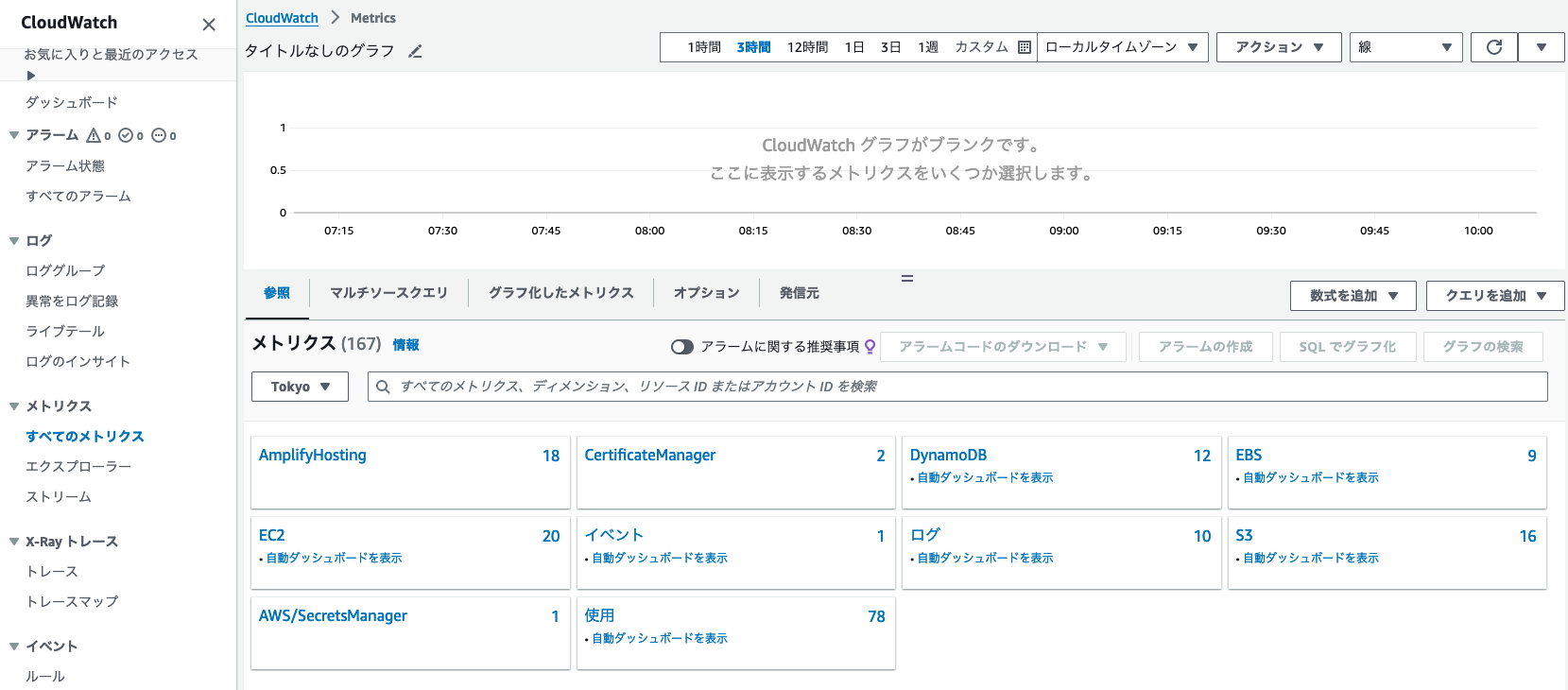Toggle alarm recommendations switch

(x=682, y=347)
